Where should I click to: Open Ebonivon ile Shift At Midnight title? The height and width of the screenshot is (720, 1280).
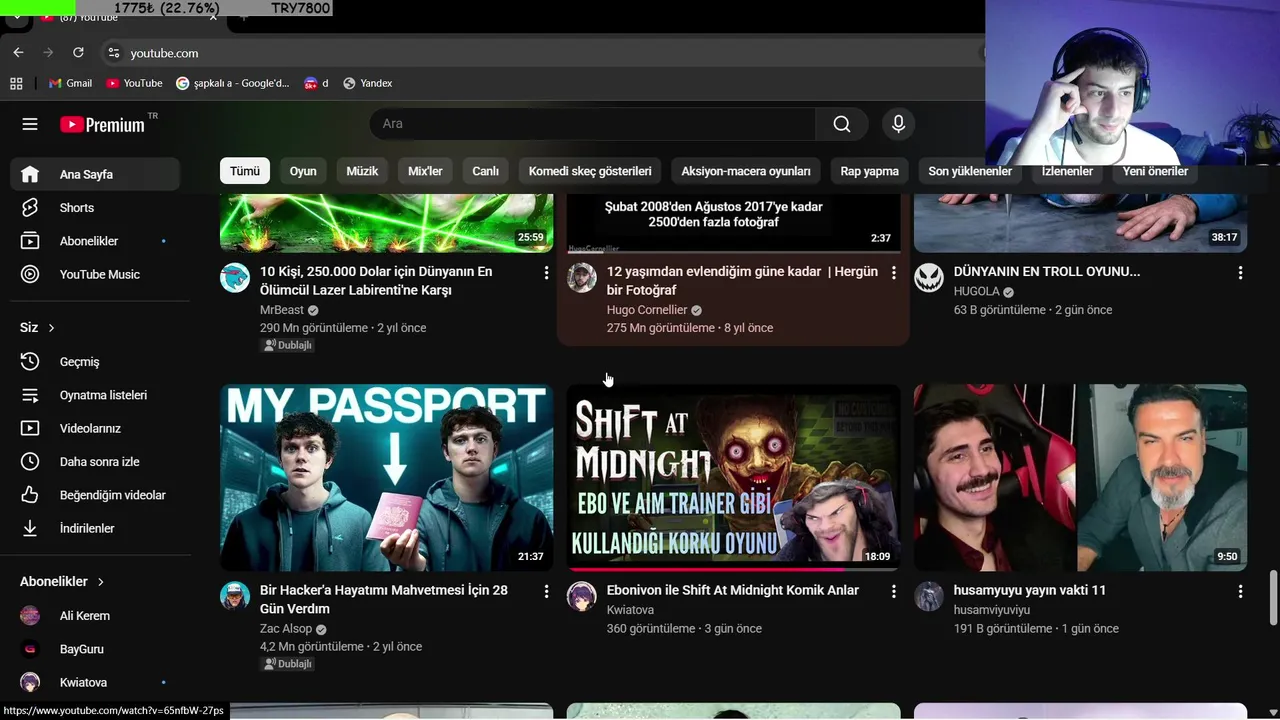pyautogui.click(x=733, y=590)
